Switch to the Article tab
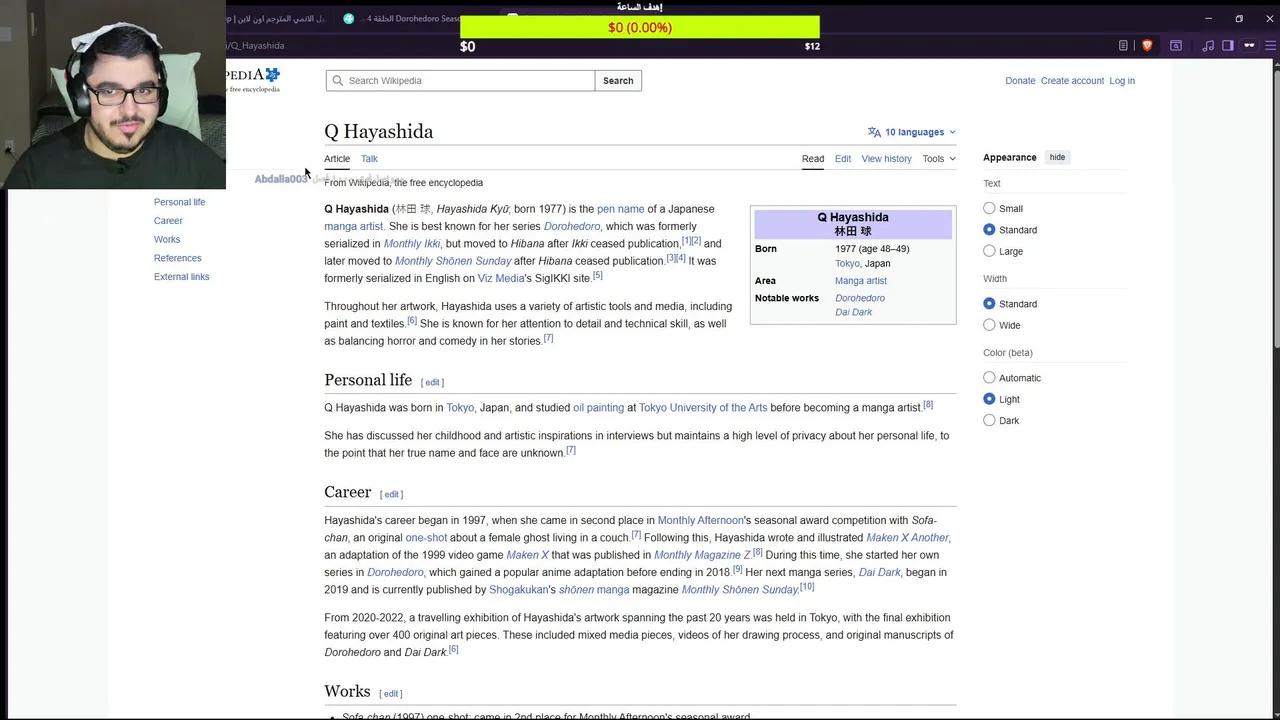The height and width of the screenshot is (720, 1280). 337,158
